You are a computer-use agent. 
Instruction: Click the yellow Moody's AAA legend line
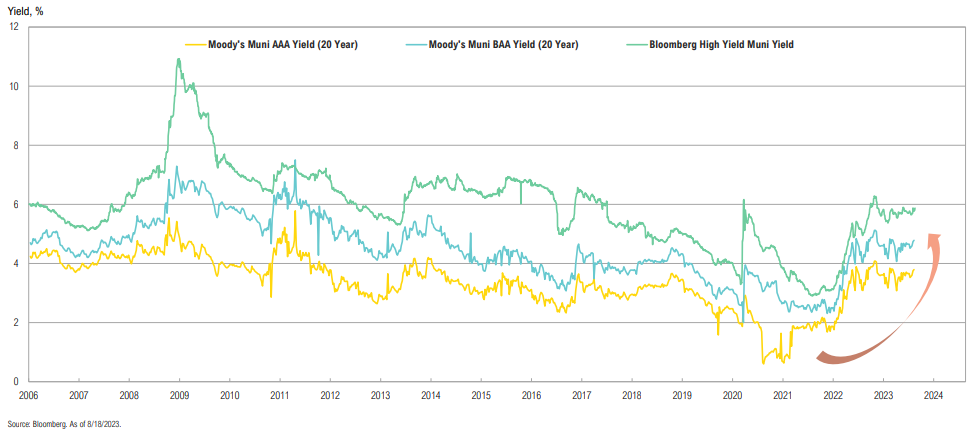click(x=195, y=45)
